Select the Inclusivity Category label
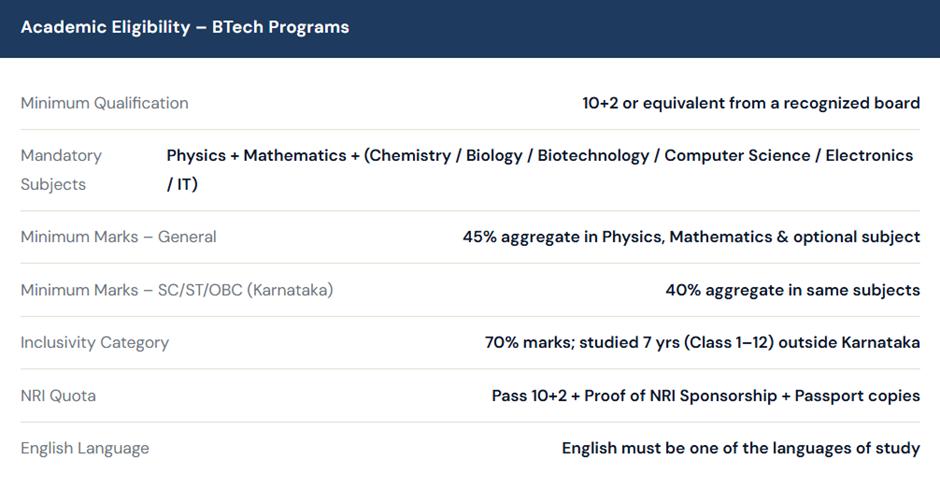Viewport: 940px width, 489px height. (x=95, y=343)
